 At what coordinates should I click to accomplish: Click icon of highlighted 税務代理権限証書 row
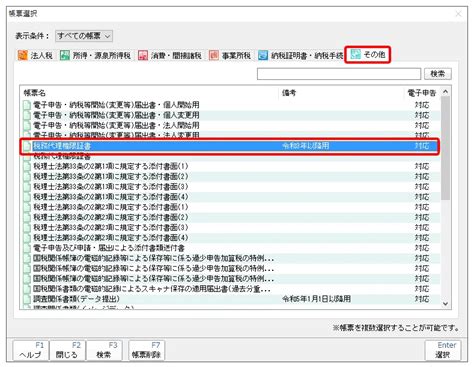27,146
